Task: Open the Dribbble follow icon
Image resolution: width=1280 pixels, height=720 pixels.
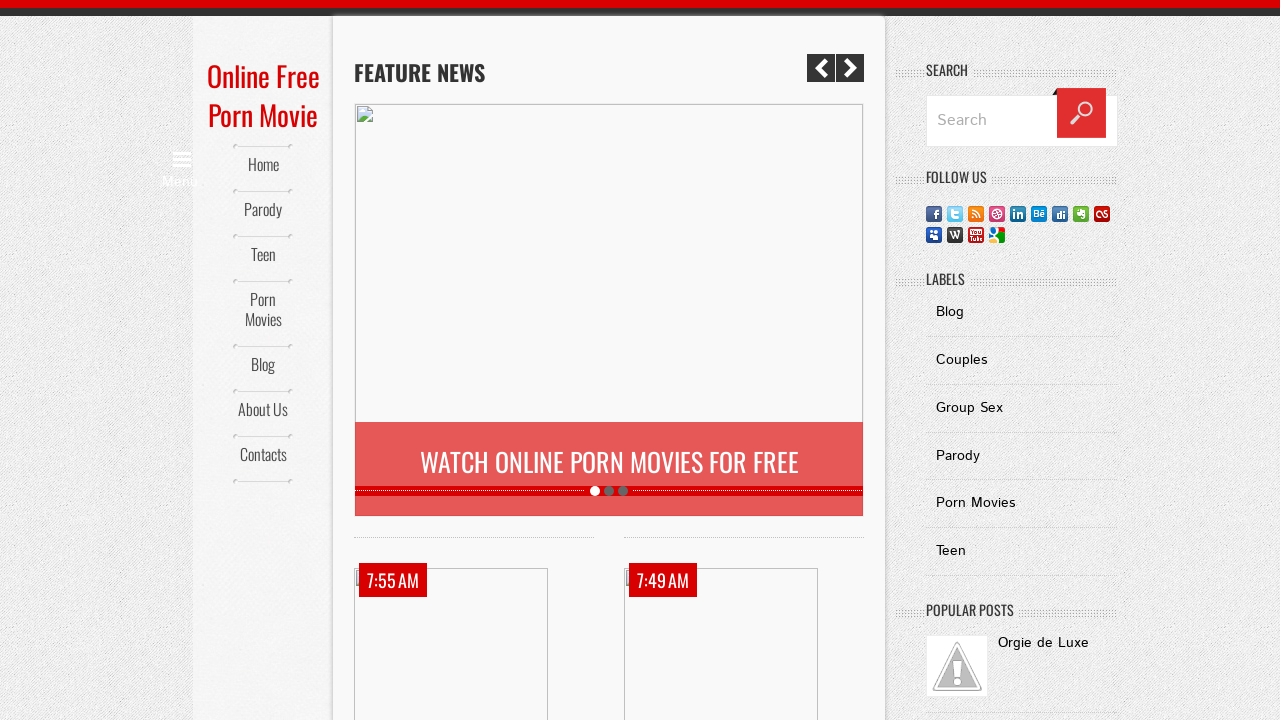Action: click(997, 214)
